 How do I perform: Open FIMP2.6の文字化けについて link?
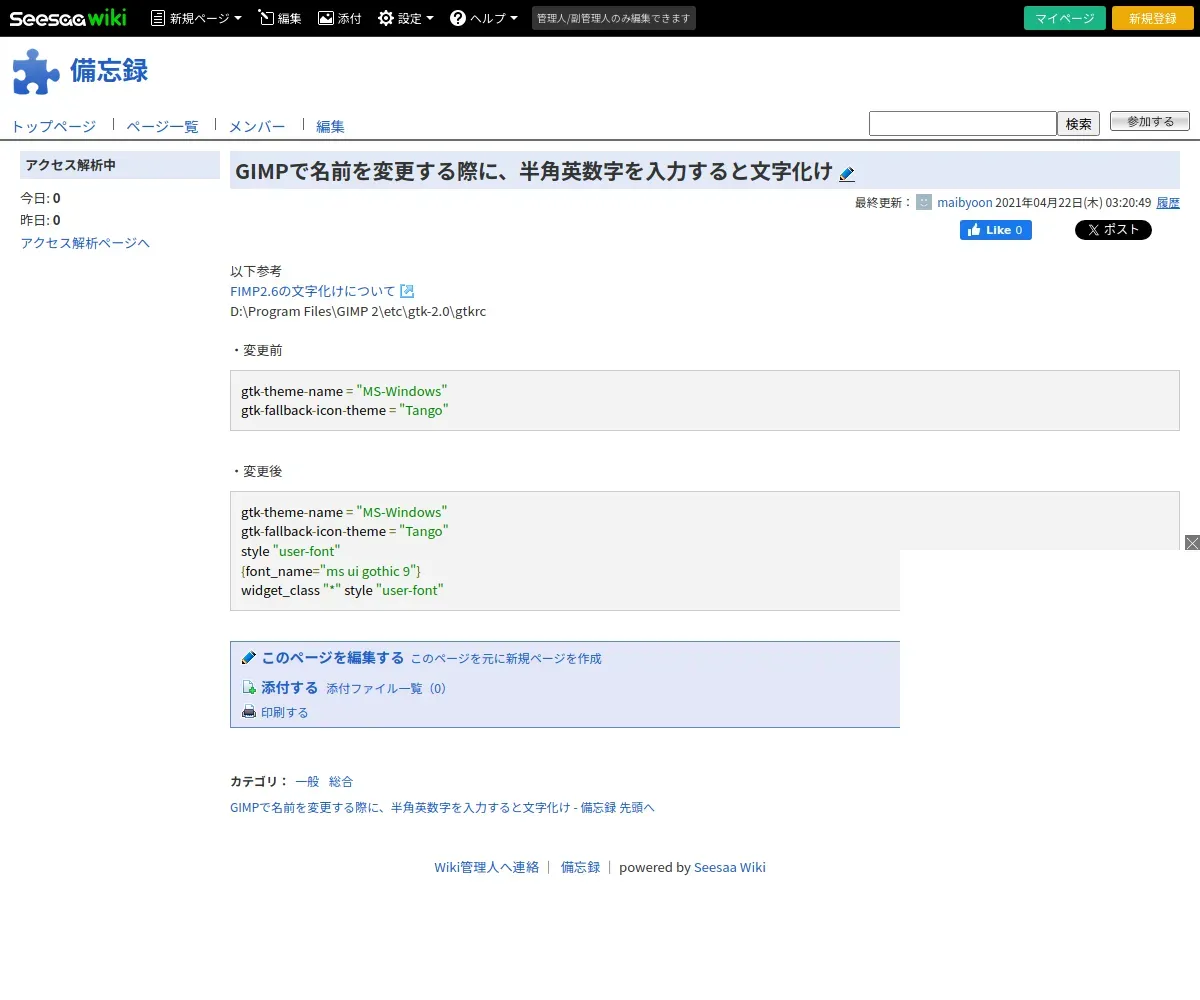point(313,291)
